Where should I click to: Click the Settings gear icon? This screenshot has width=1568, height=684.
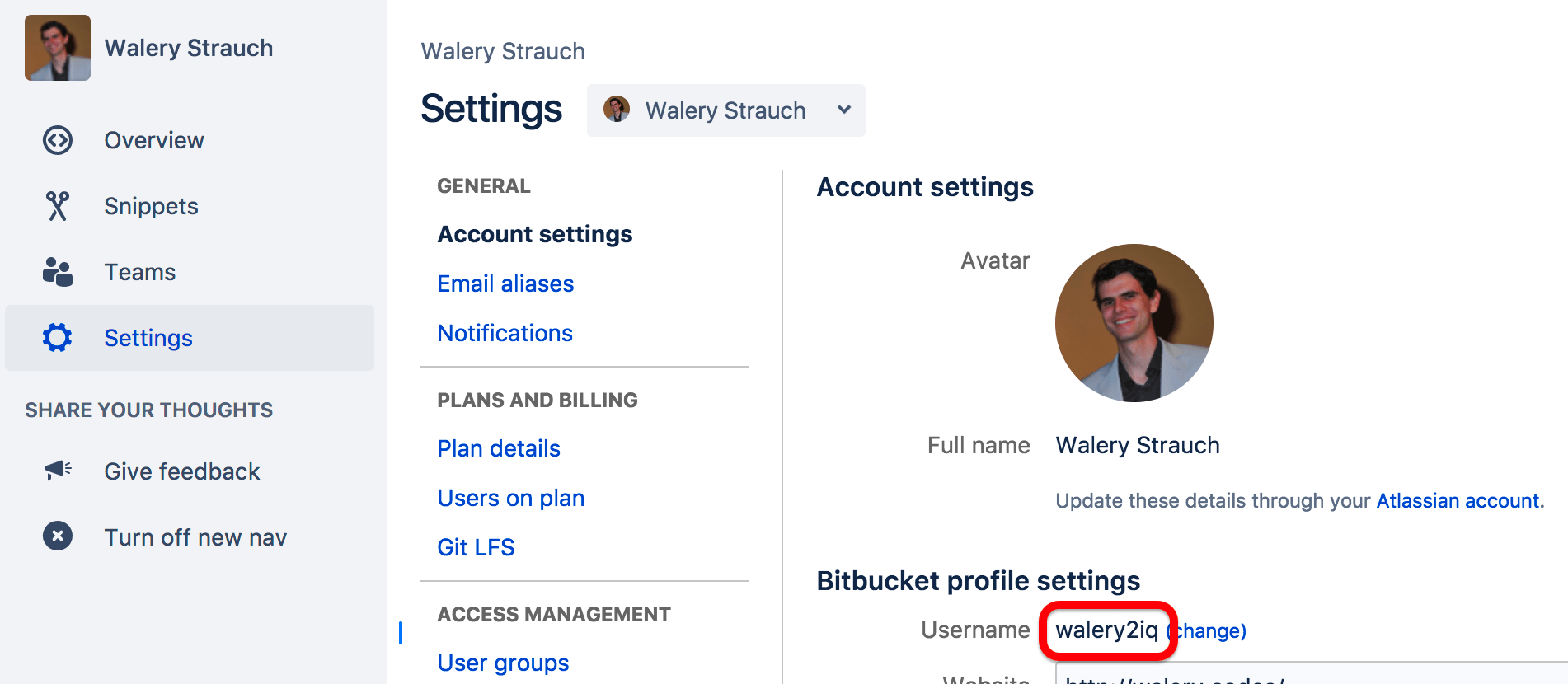tap(58, 338)
